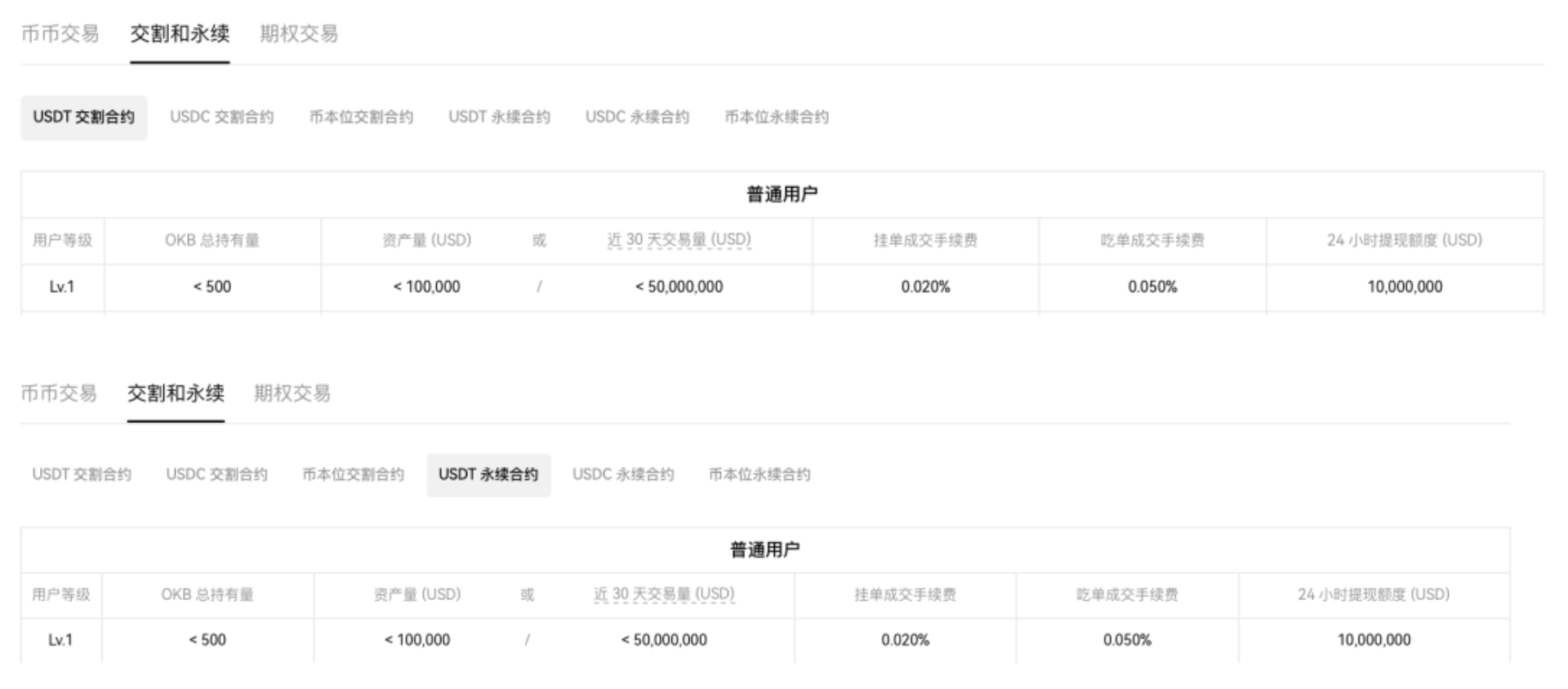Open 期权交易 tab in upper panel
This screenshot has height=689, width=1568.
point(299,33)
